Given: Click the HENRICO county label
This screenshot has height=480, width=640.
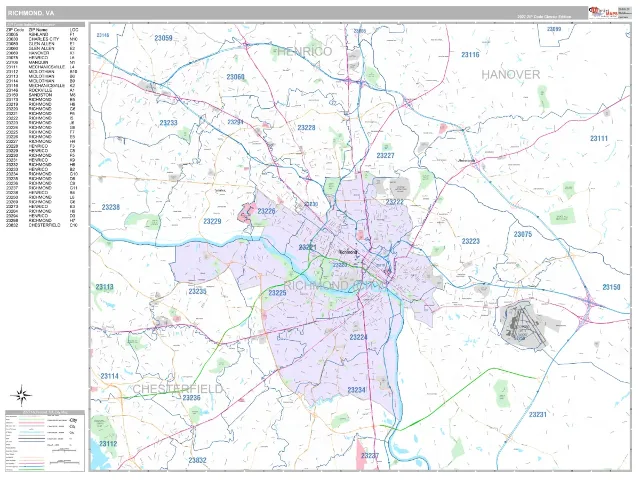Looking at the screenshot, I should 304,51.
